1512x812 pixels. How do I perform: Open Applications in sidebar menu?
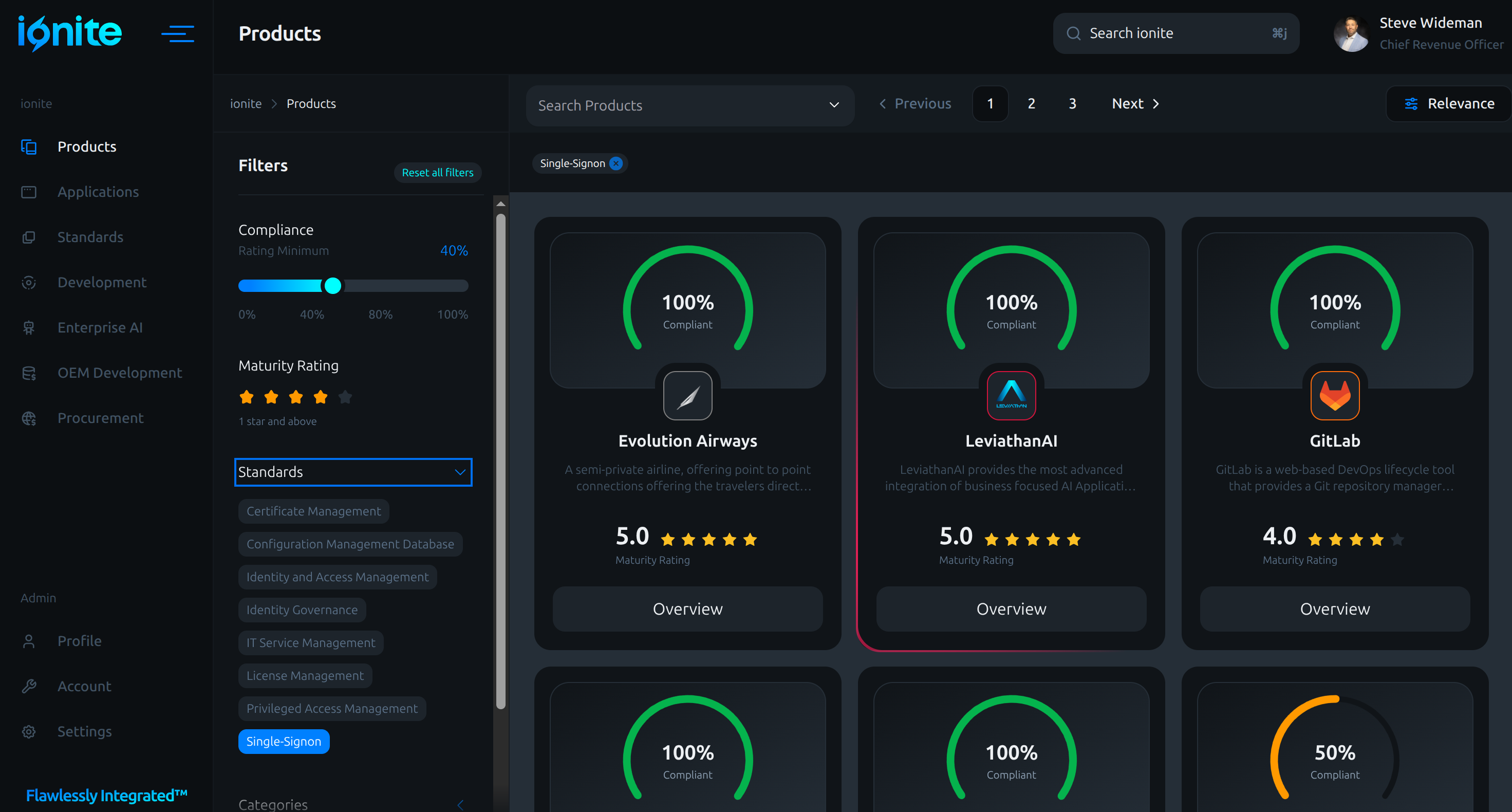(98, 192)
